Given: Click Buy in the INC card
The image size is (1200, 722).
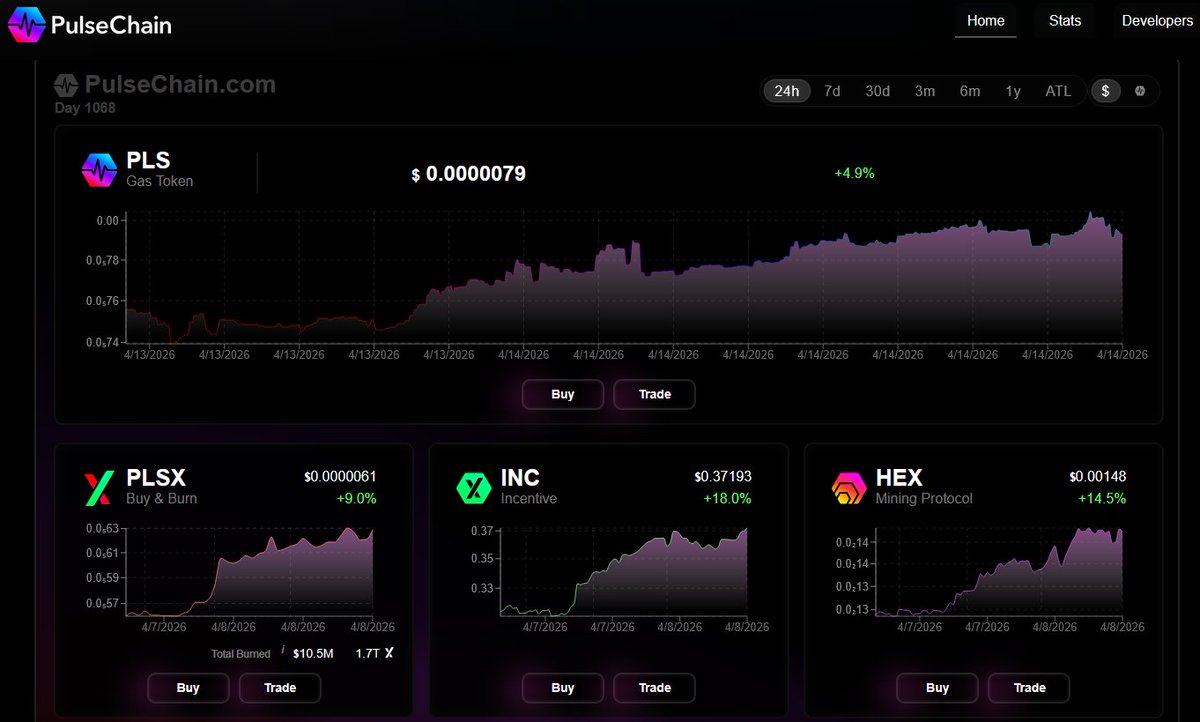Looking at the screenshot, I should tap(563, 688).
